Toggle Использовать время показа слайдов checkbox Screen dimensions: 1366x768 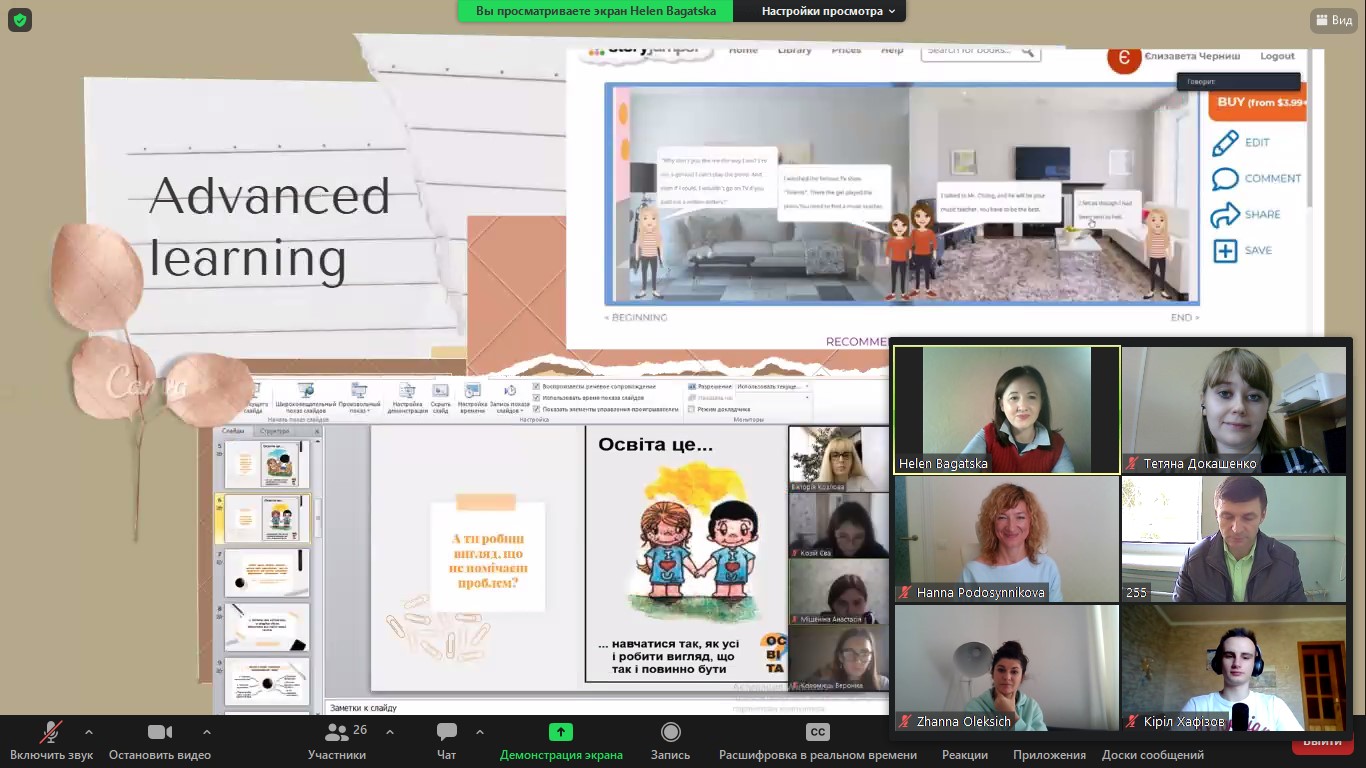tap(537, 398)
